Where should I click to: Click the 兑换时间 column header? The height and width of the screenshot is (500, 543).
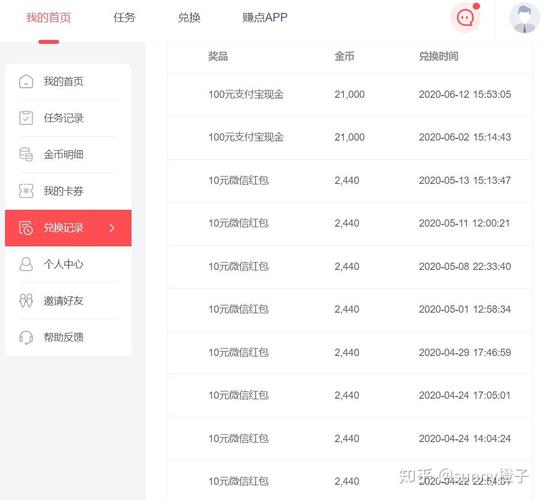click(439, 56)
